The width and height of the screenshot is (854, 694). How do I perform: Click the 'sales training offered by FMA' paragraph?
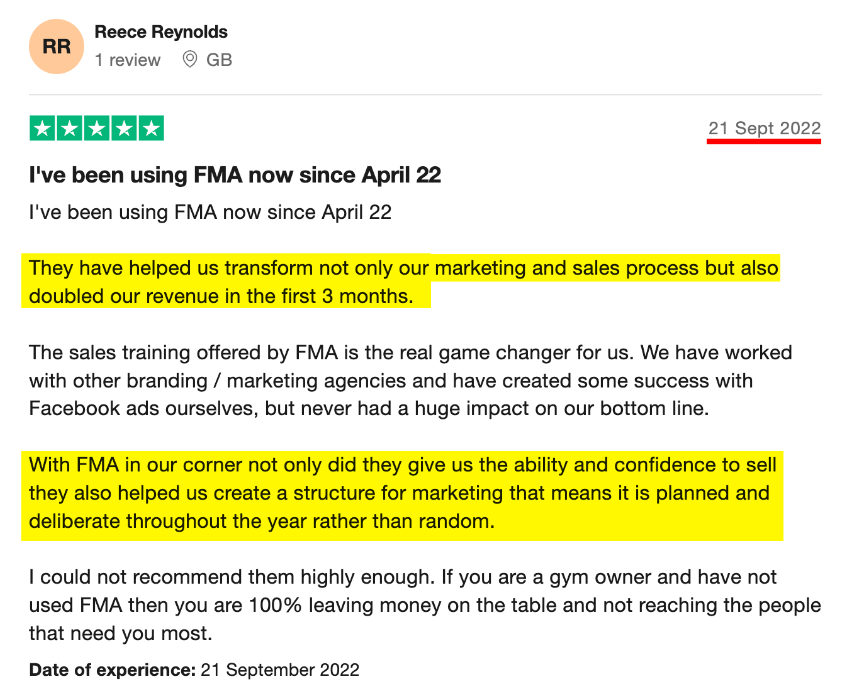[x=411, y=381]
